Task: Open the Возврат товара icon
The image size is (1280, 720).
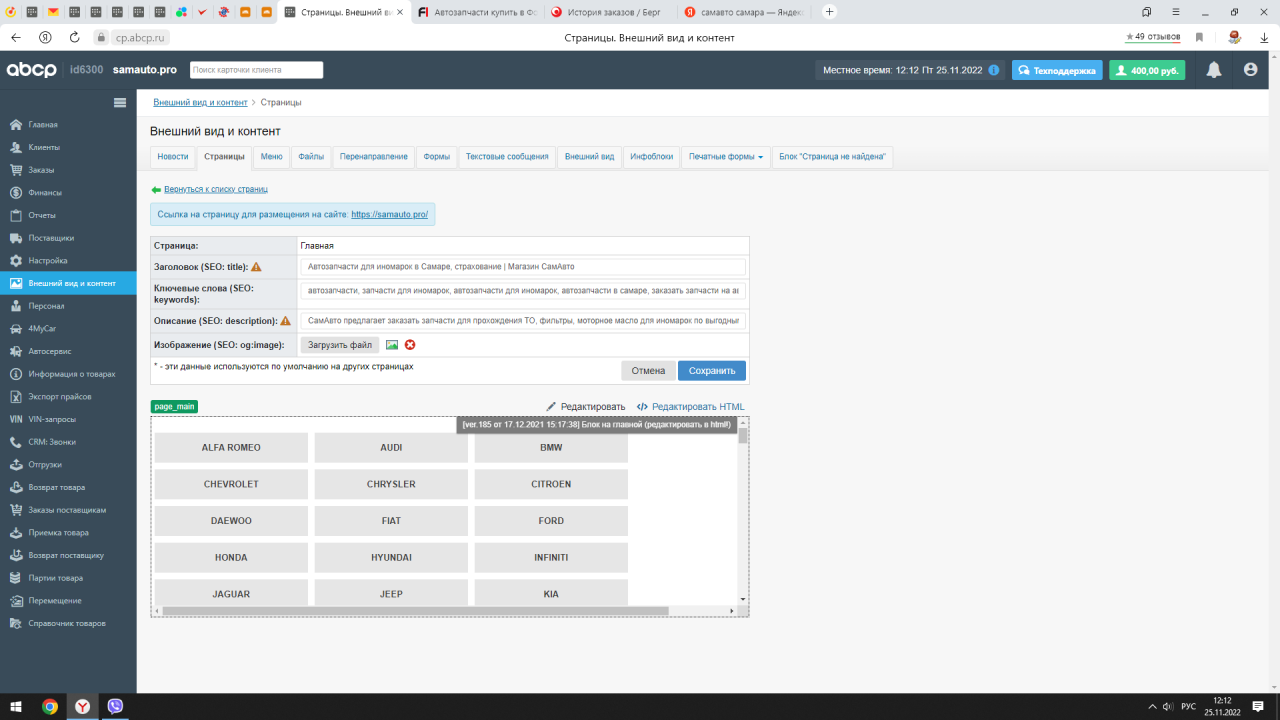Action: coord(15,487)
